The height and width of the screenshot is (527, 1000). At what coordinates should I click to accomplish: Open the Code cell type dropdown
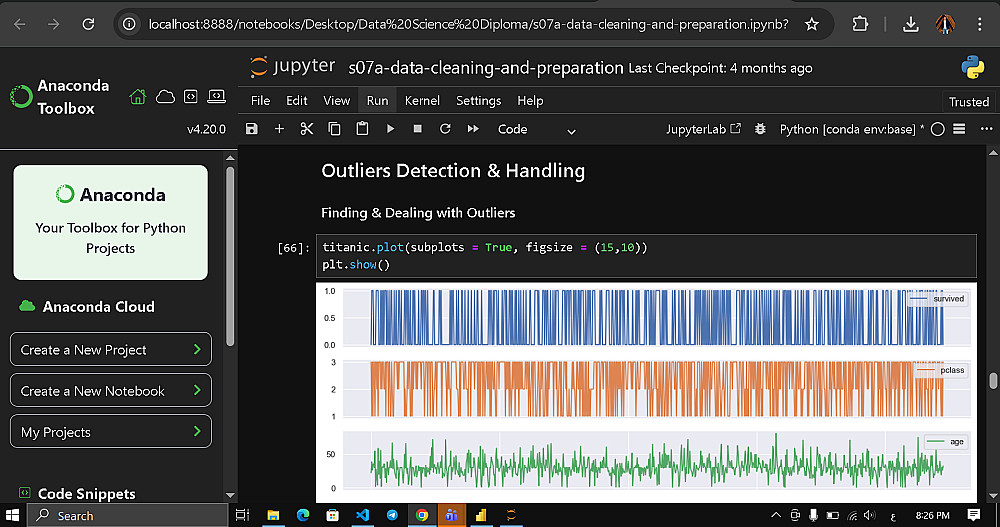pyautogui.click(x=537, y=129)
